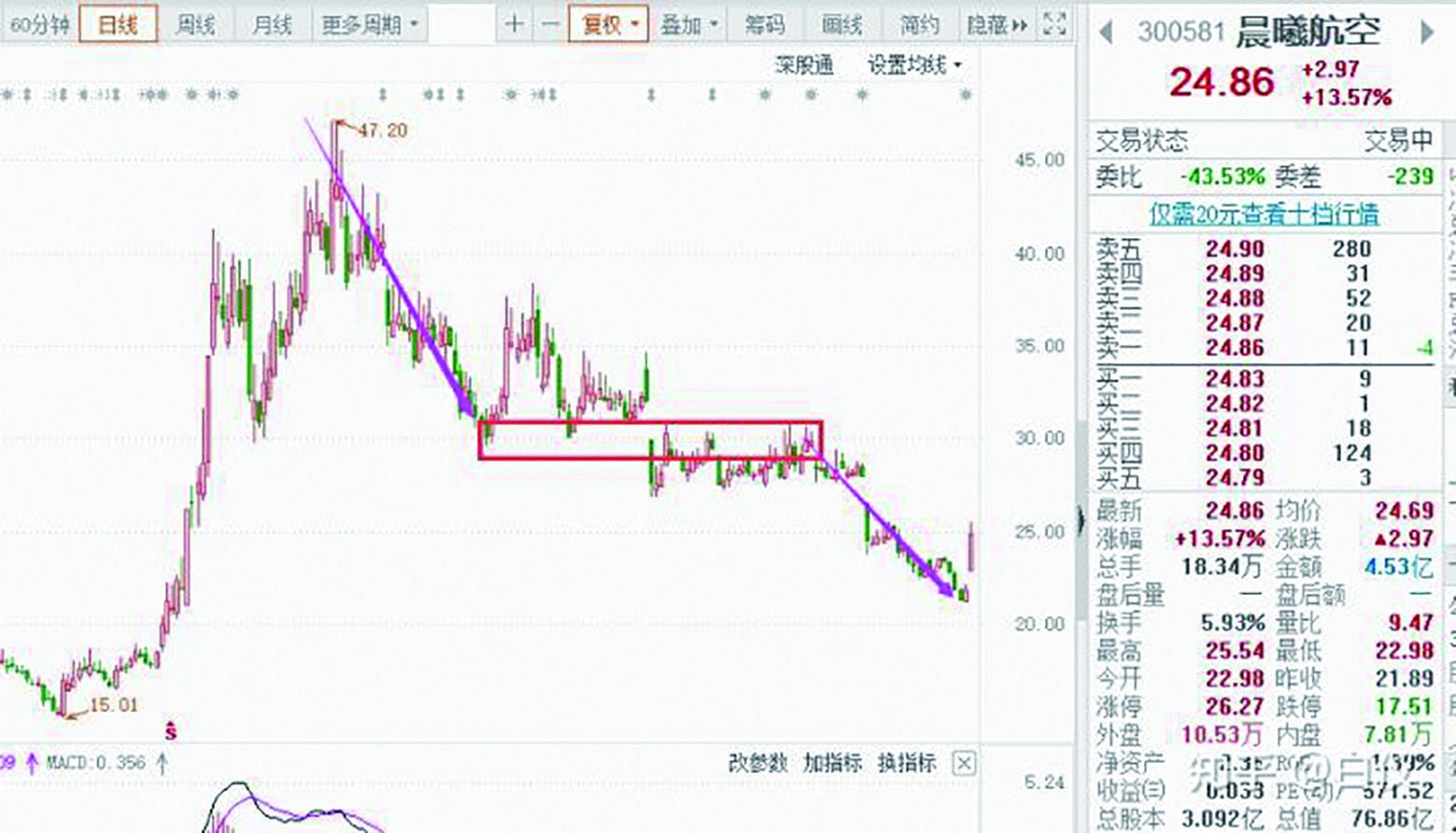
Task: Select the 日线 daily tab
Action: point(119,24)
